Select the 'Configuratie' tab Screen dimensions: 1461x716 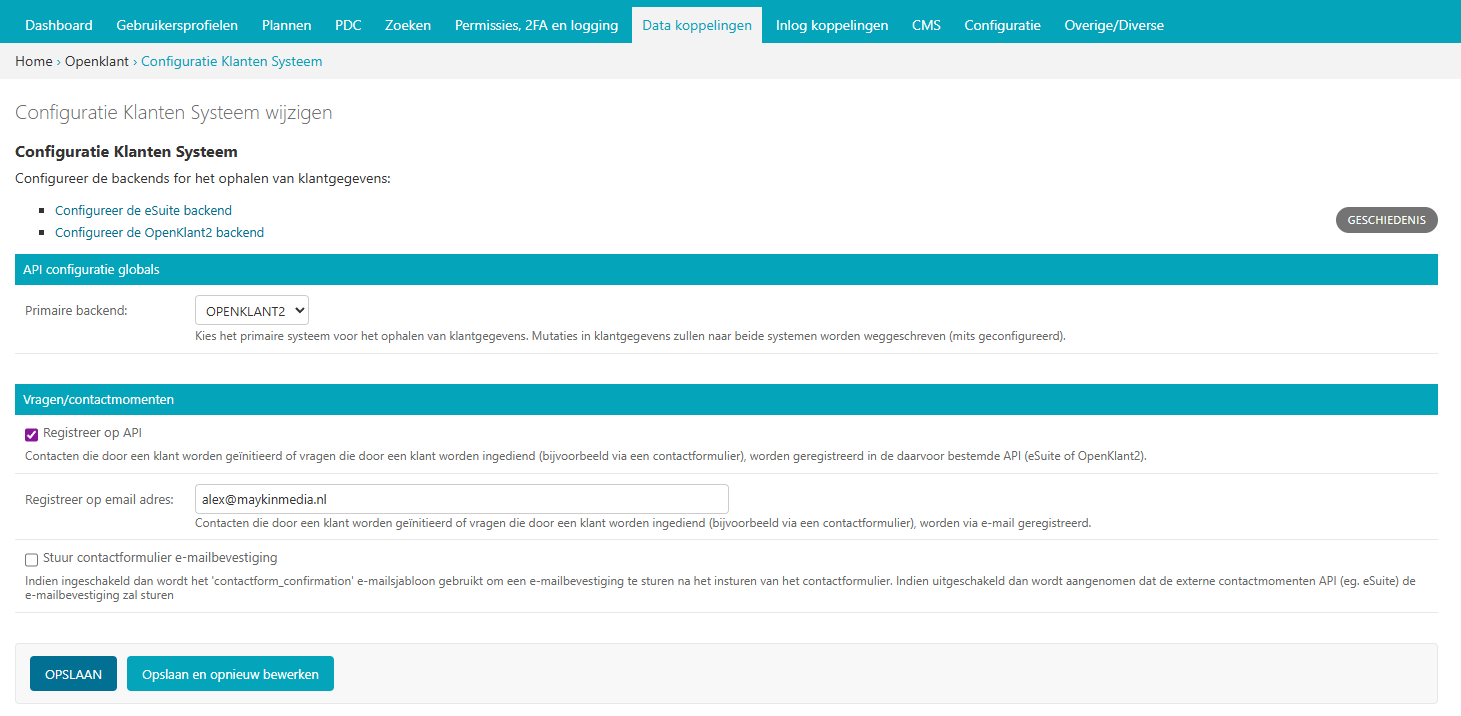pos(1002,24)
